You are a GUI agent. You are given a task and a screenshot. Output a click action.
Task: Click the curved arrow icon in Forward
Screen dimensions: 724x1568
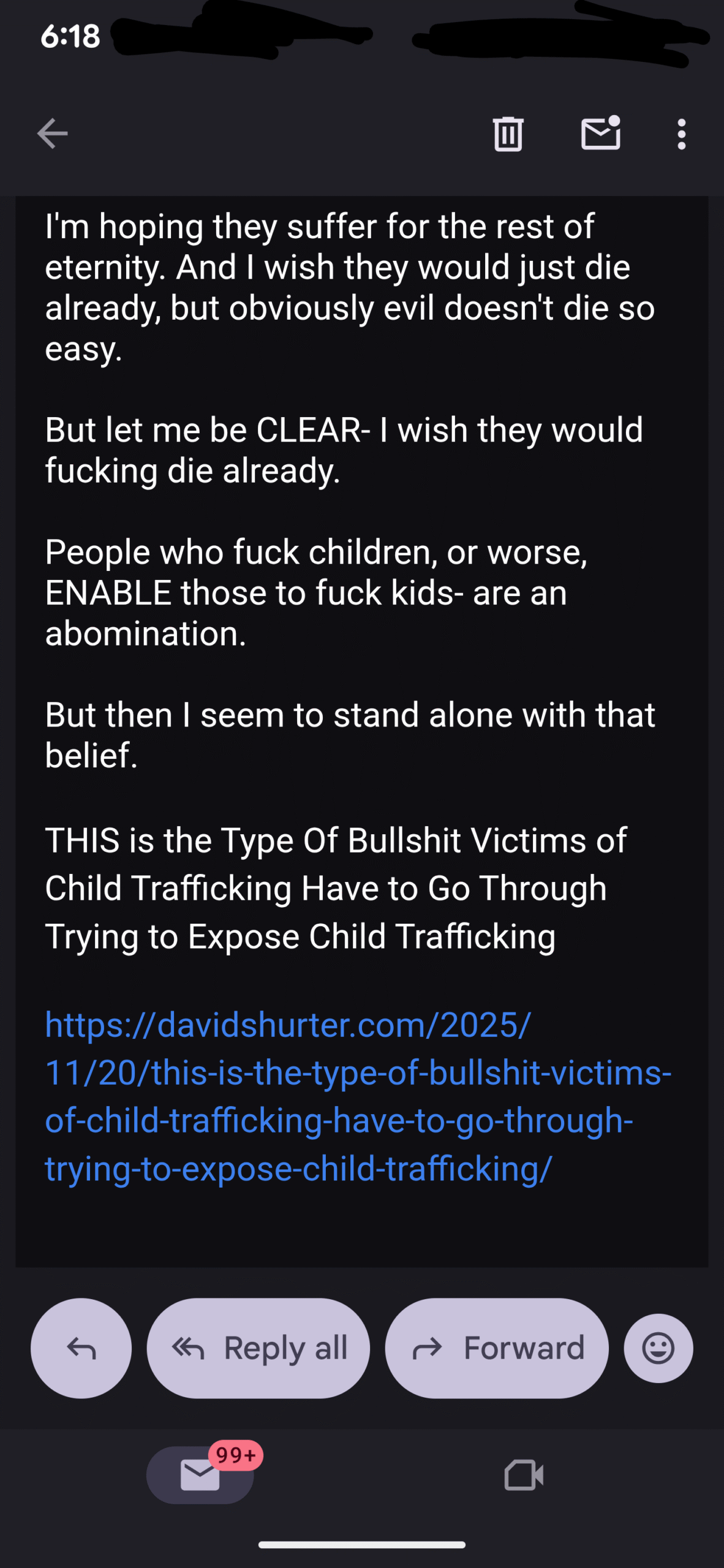427,1348
